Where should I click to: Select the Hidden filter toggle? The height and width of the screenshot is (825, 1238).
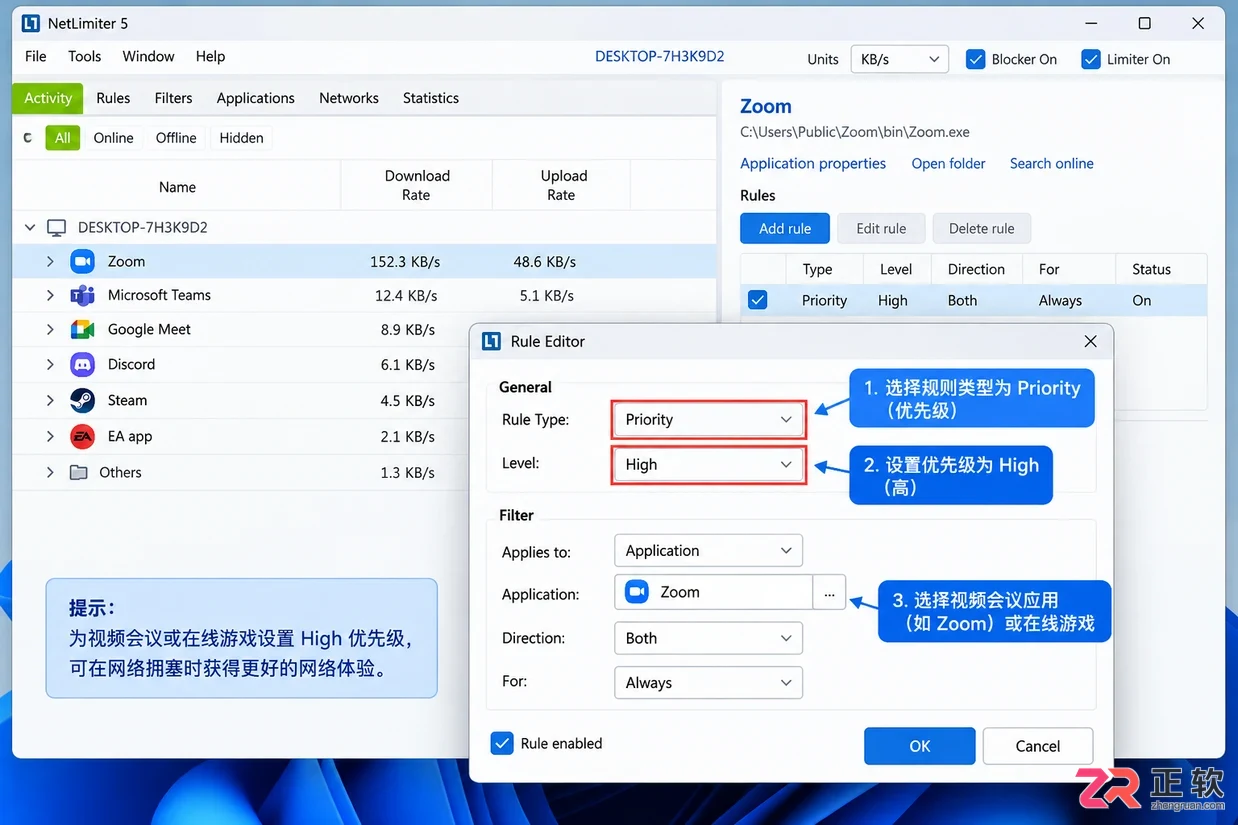click(241, 138)
